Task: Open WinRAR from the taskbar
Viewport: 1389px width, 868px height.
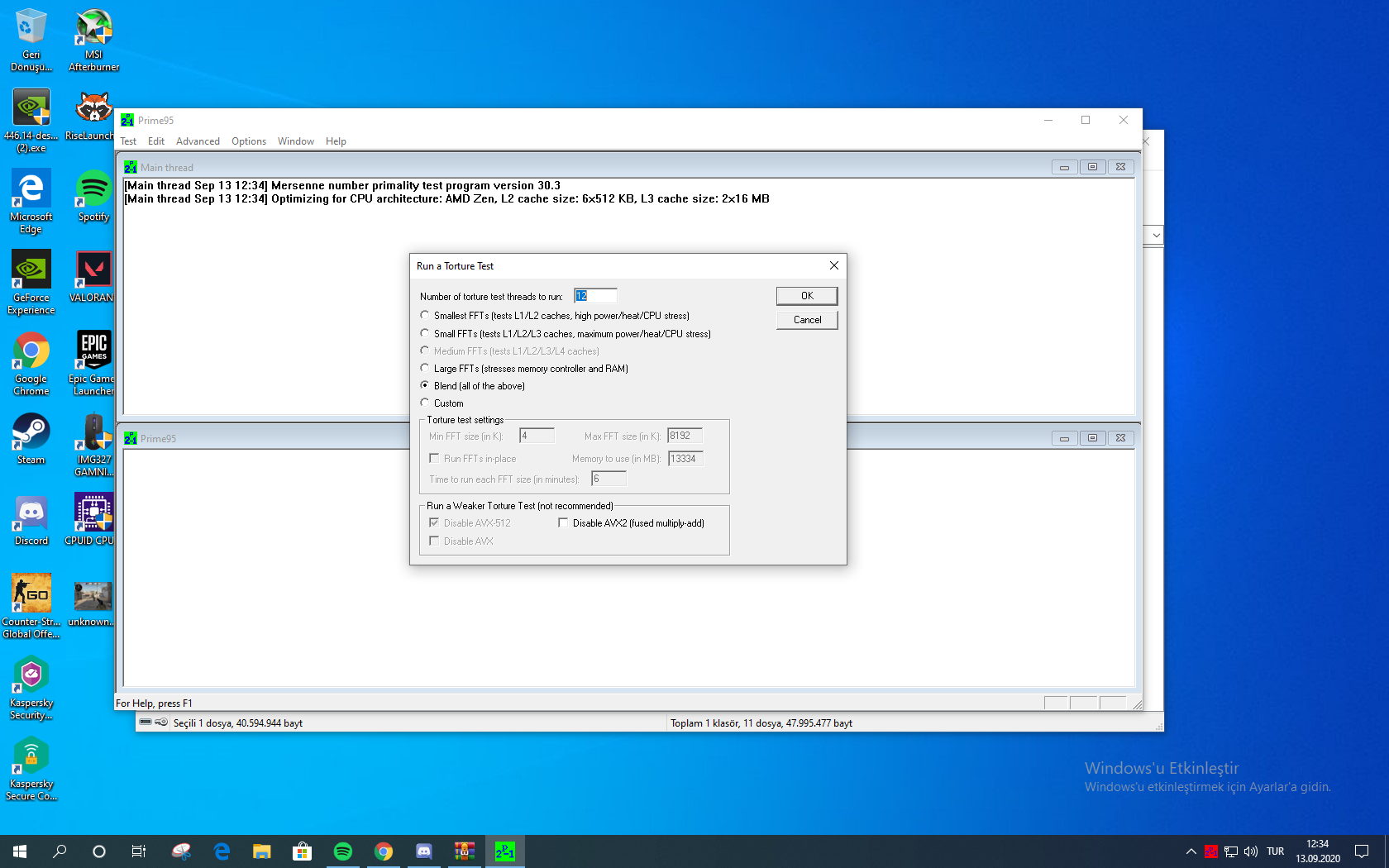Action: 465,851
